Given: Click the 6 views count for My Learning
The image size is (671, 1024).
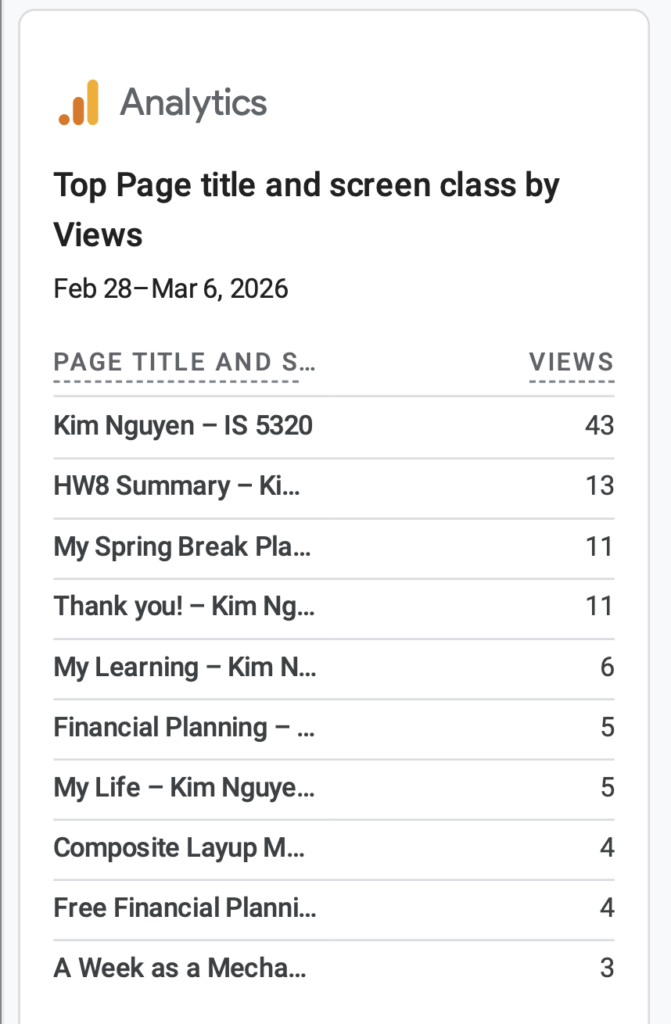Looking at the screenshot, I should tap(607, 667).
